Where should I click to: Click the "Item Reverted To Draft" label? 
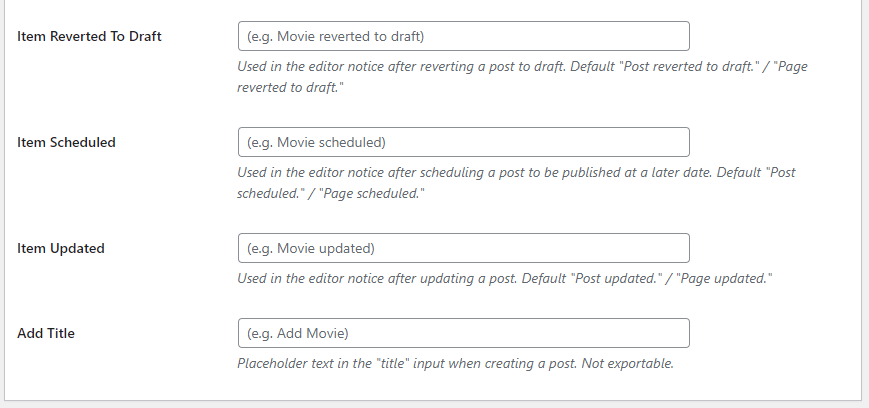coord(90,37)
